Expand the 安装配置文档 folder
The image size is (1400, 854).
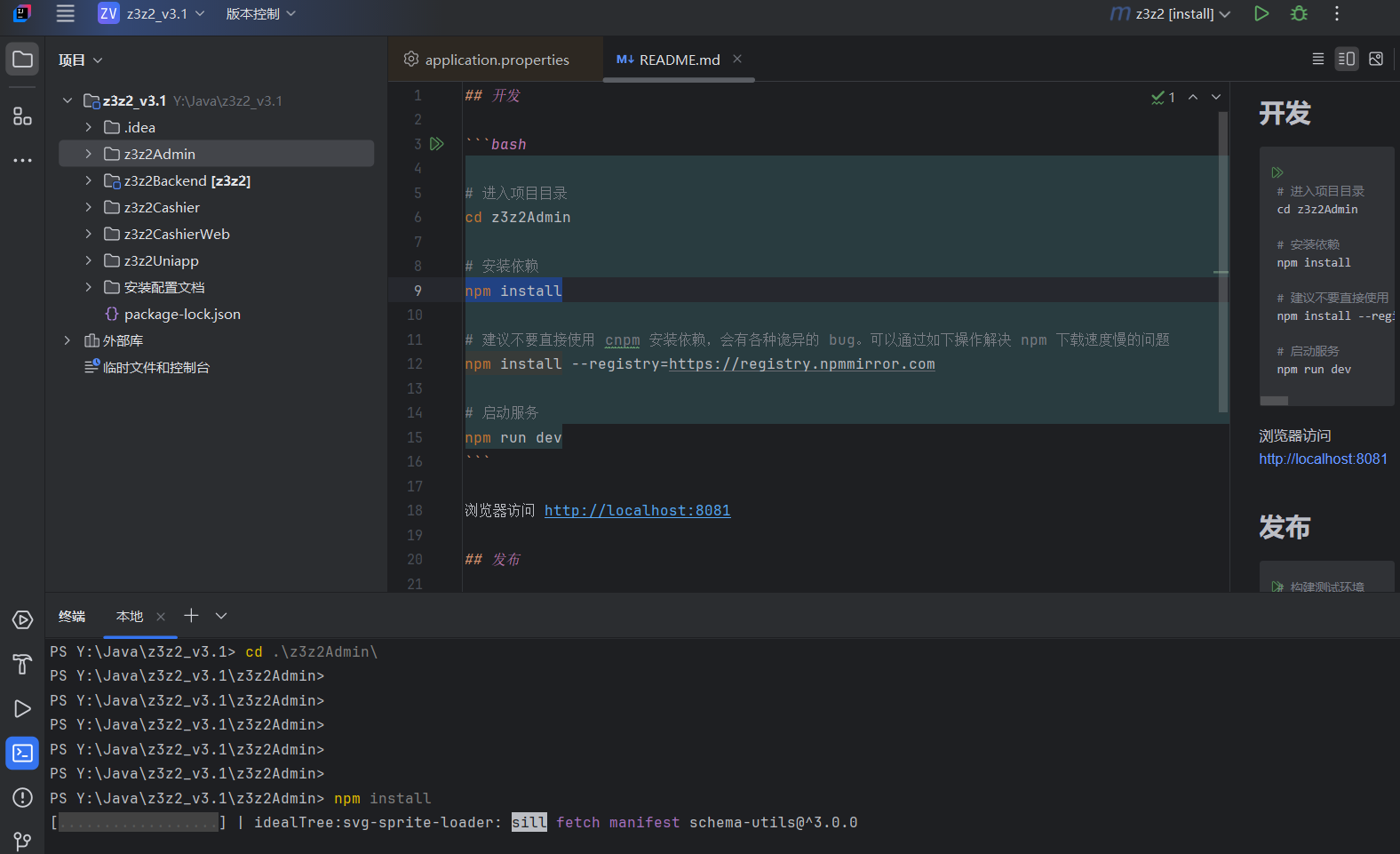click(x=88, y=287)
